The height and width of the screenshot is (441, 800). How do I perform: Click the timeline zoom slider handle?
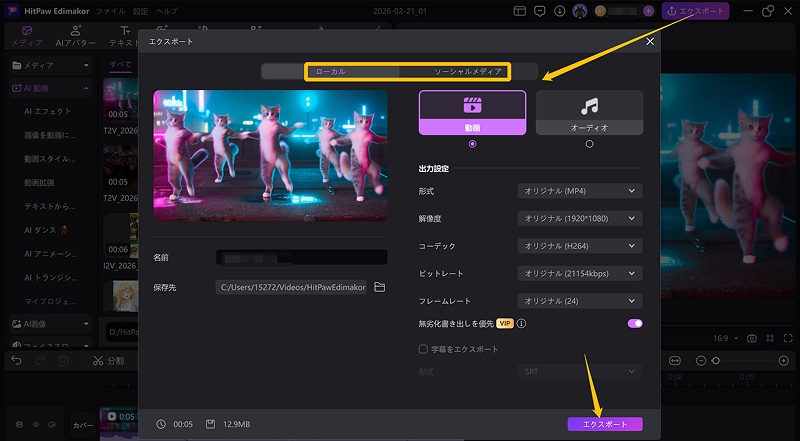[716, 361]
